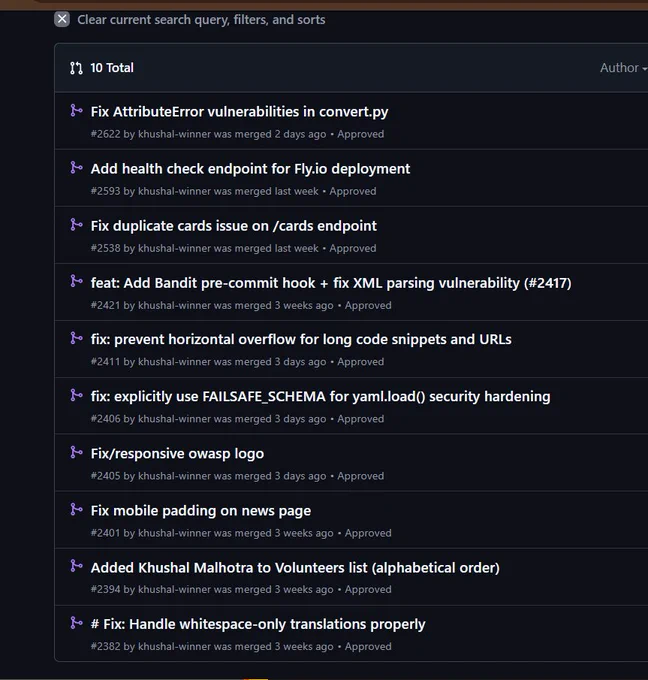Click the clear search query X icon
The width and height of the screenshot is (648, 680).
point(62,19)
